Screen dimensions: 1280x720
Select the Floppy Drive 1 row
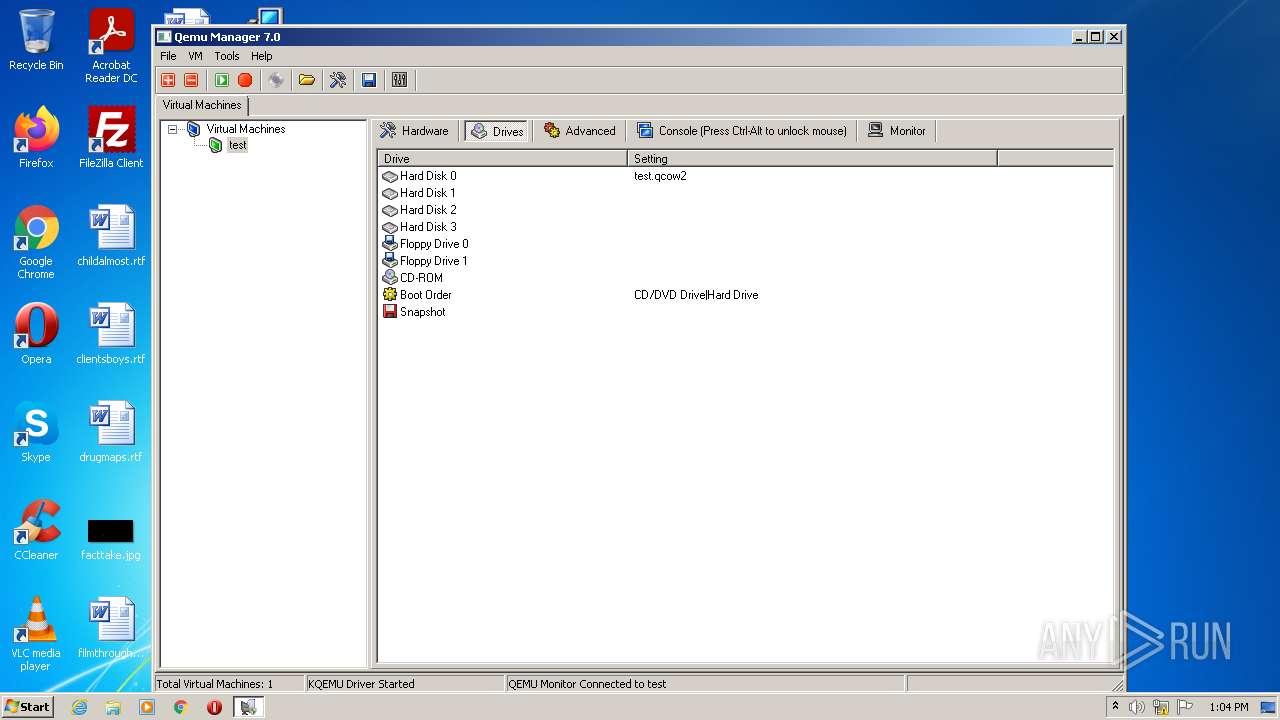pyautogui.click(x=745, y=261)
